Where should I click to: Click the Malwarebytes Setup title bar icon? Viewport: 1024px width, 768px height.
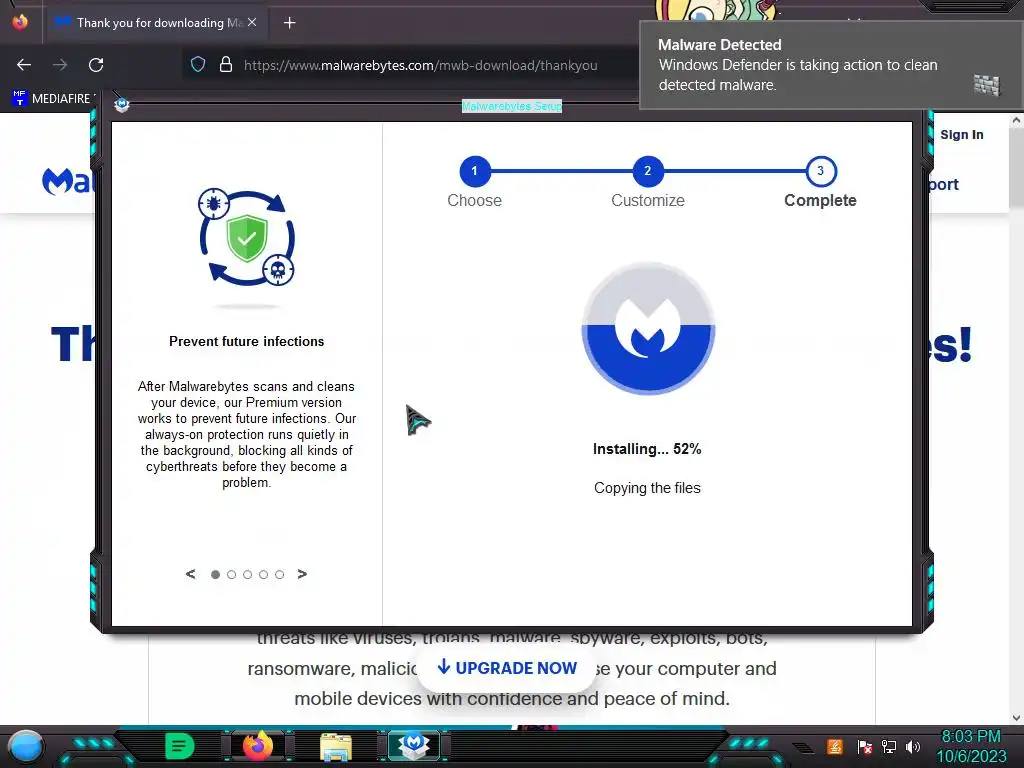coord(121,105)
